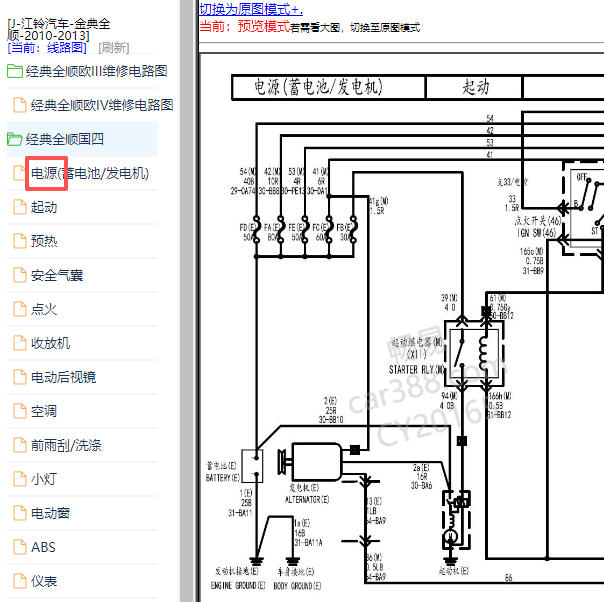Image resolution: width=604 pixels, height=602 pixels.
Task: Click the BODY GROUND(E) label
Action: click(297, 586)
